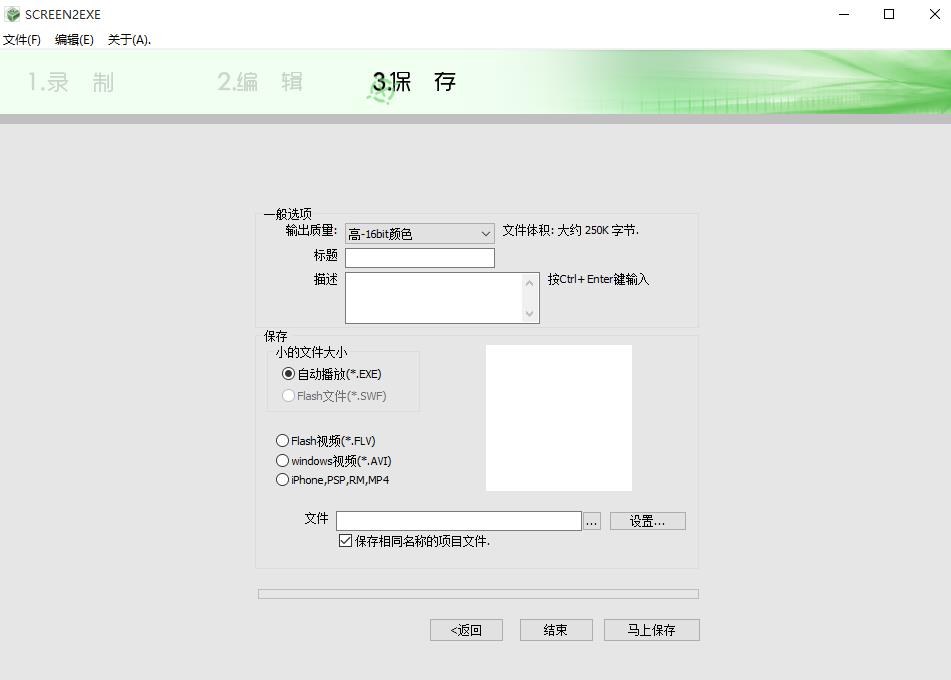
Task: Close the SCREEN2EXE window
Action: coord(935,14)
